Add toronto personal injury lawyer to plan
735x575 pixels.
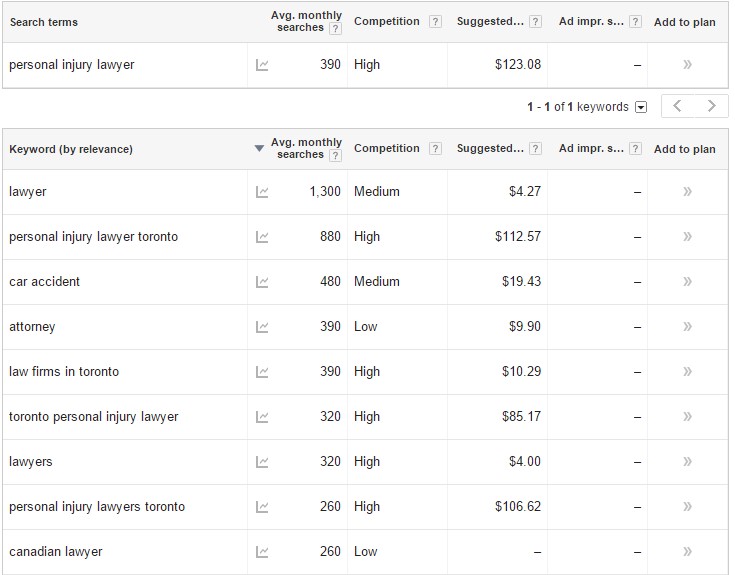[x=687, y=417]
